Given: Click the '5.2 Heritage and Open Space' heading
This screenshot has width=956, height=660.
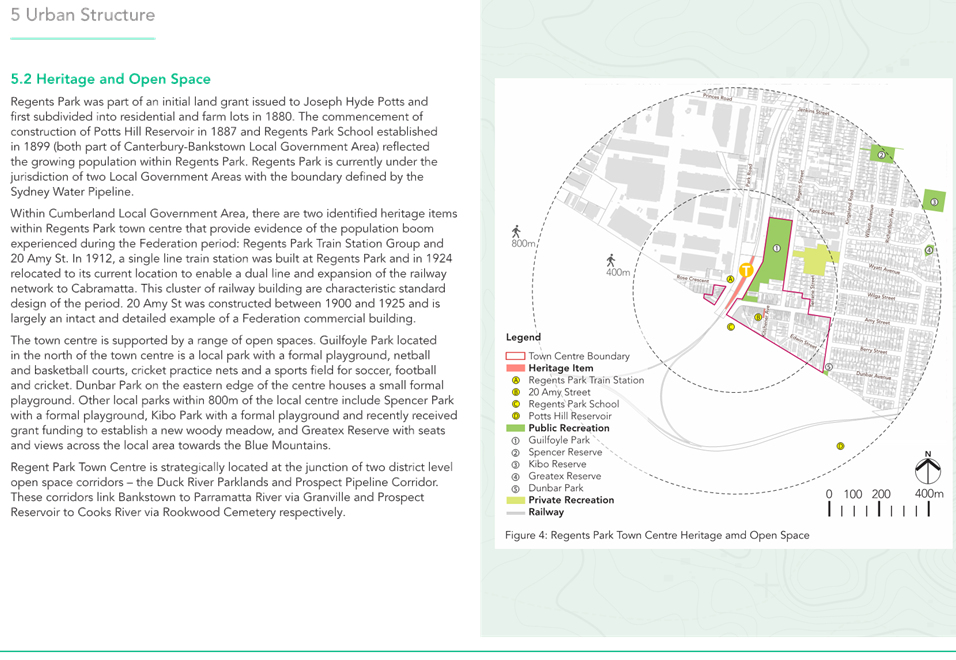Looking at the screenshot, I should coord(110,79).
